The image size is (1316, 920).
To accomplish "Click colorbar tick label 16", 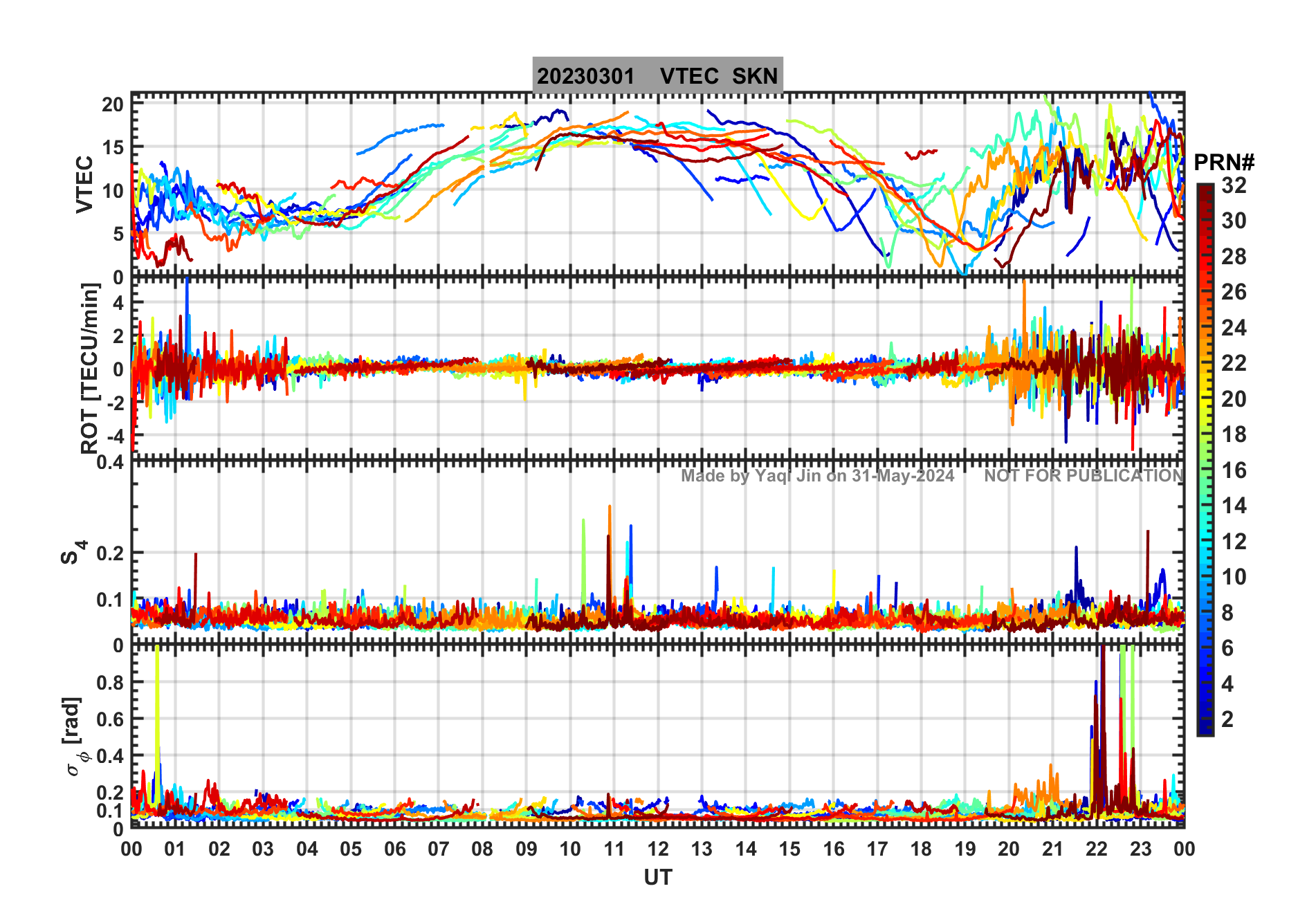I will 1234,470.
